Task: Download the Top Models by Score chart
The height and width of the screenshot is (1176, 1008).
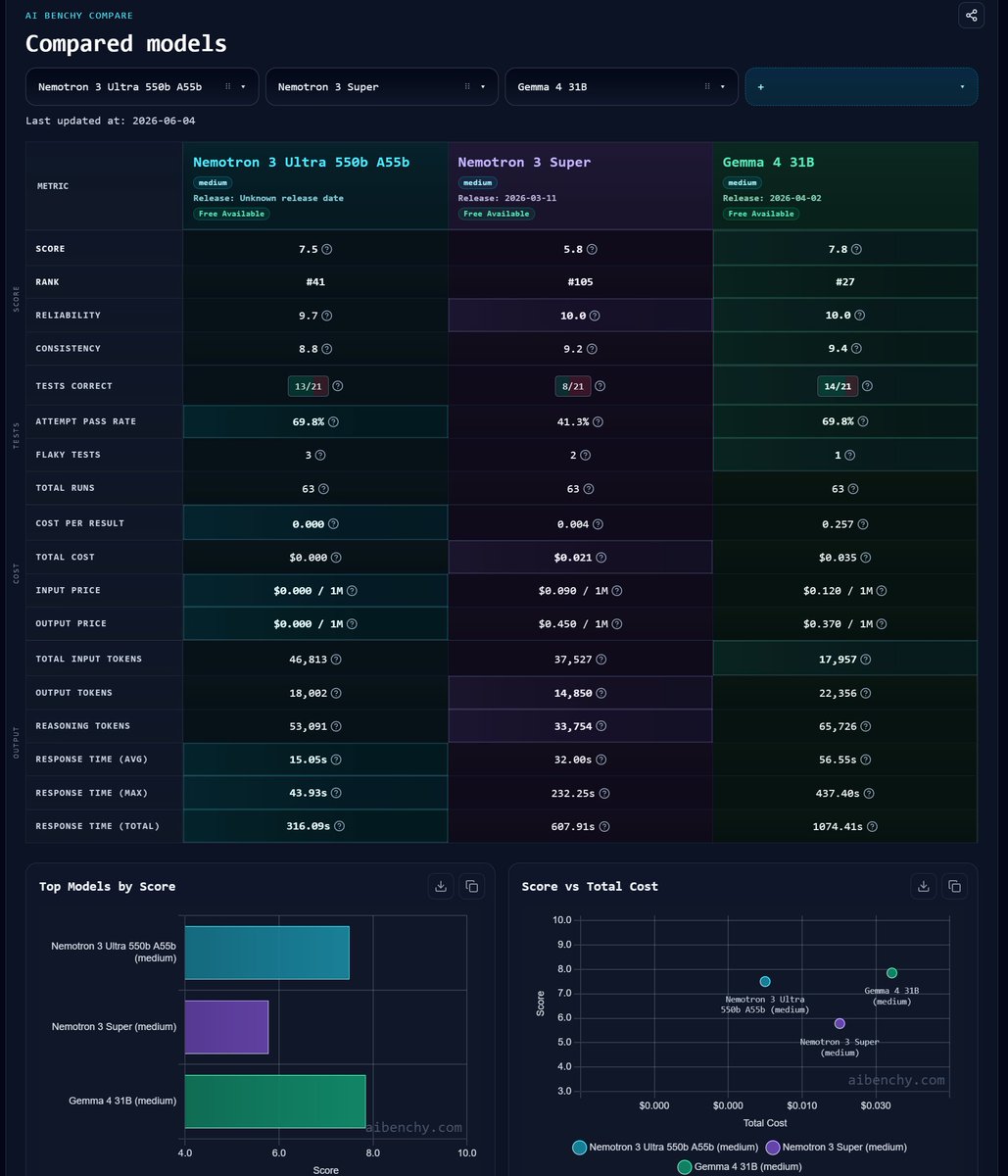Action: tap(441, 886)
